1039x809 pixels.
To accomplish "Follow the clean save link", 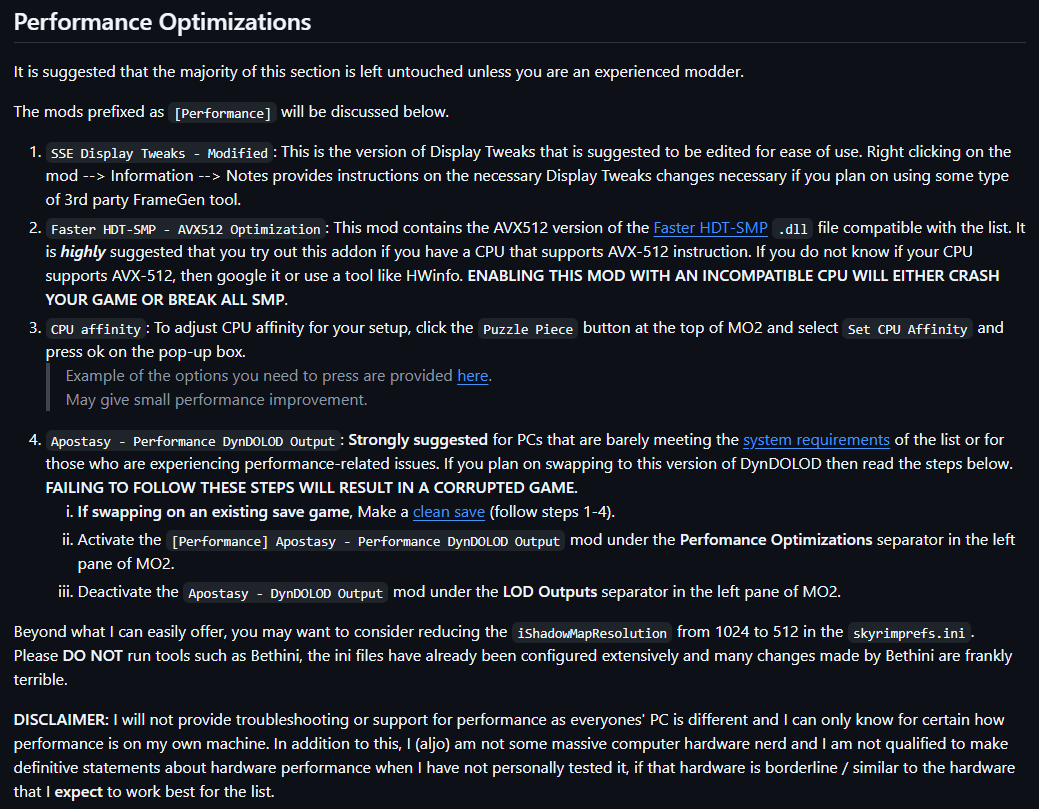I will pos(449,512).
